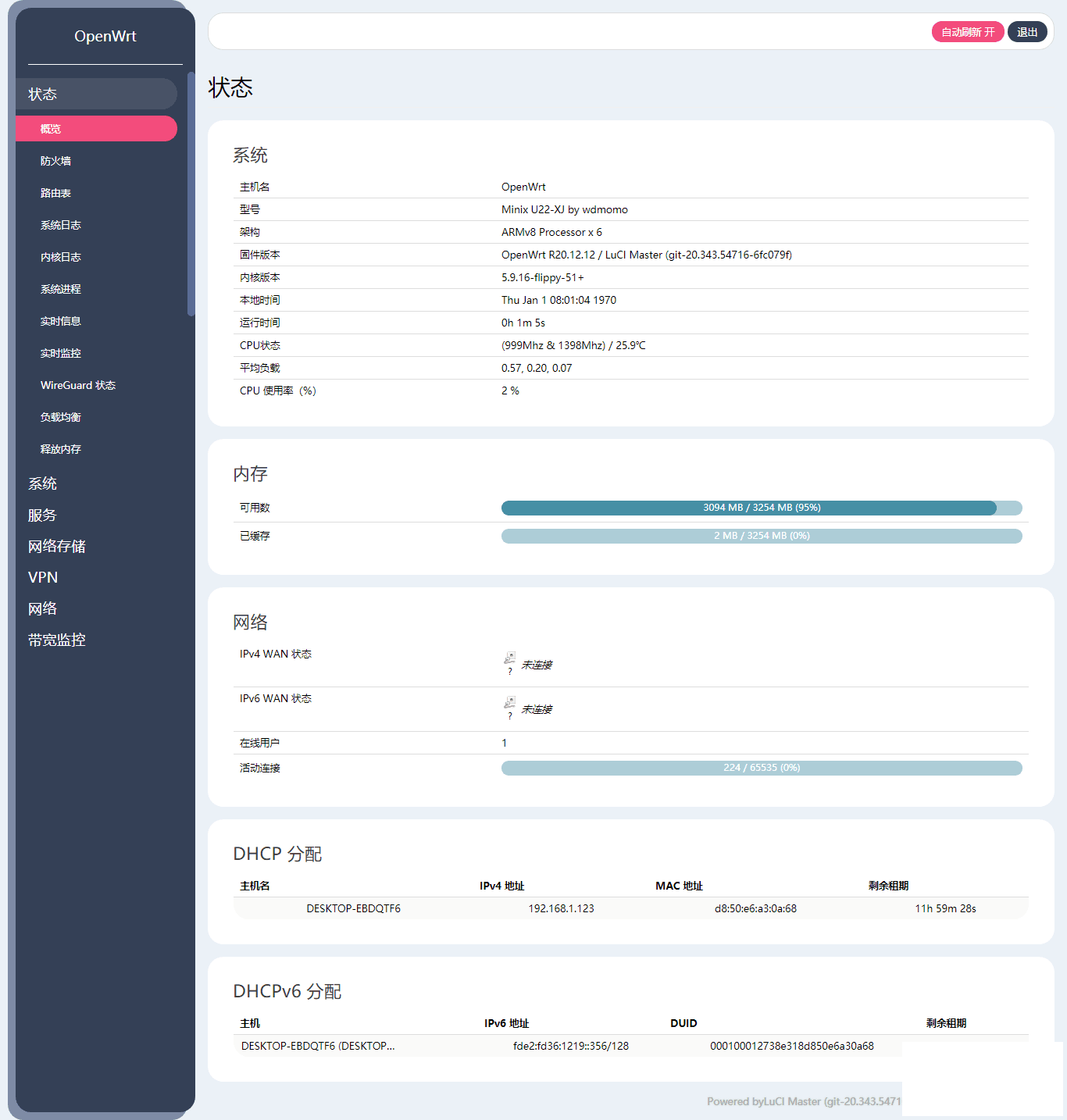Screen dimensions: 1067x1120
Task: Click the CPU status (999Mhz & 1398Mhz) / 25.9℃ value
Action: click(573, 345)
